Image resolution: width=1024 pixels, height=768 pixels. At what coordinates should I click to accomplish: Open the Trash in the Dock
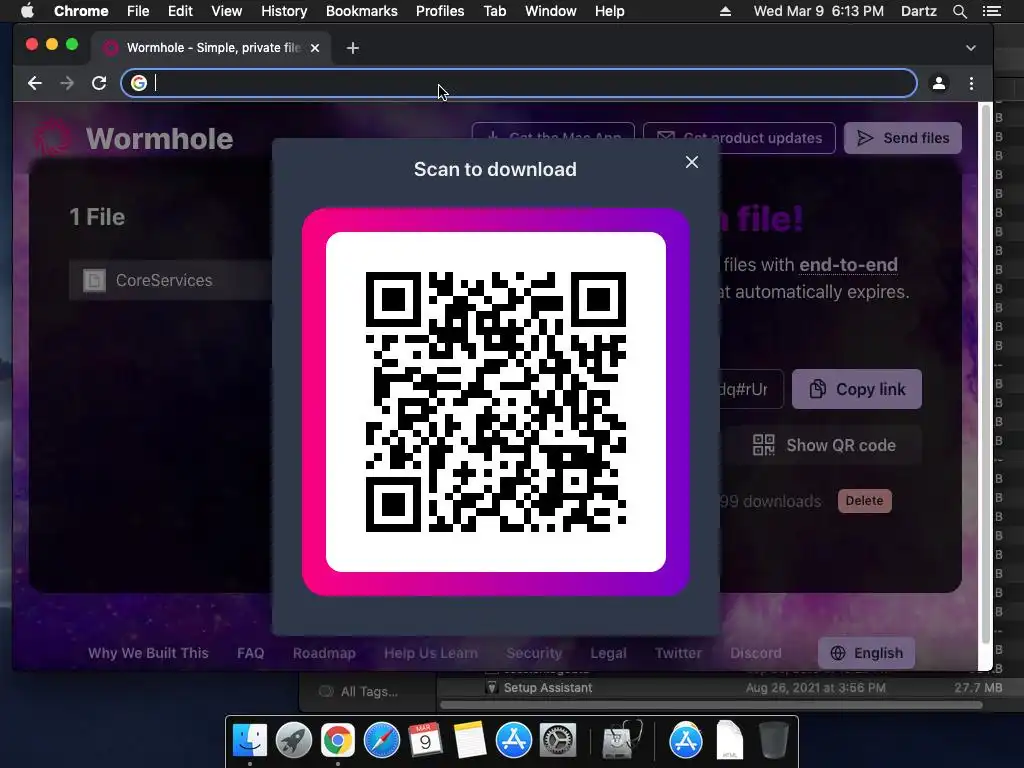[x=773, y=740]
